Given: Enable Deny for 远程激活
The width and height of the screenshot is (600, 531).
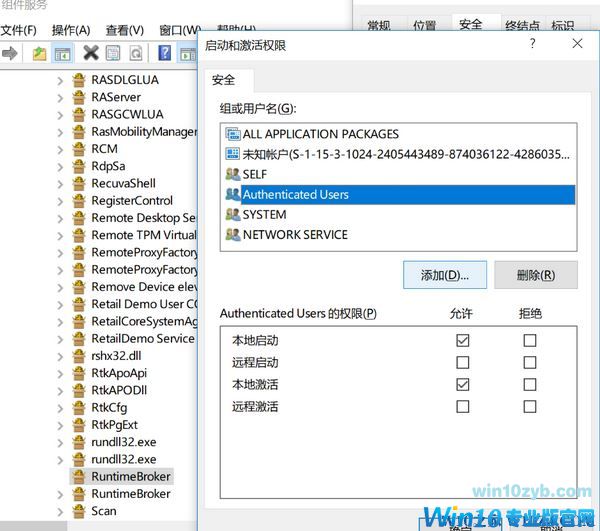Looking at the screenshot, I should click(530, 406).
